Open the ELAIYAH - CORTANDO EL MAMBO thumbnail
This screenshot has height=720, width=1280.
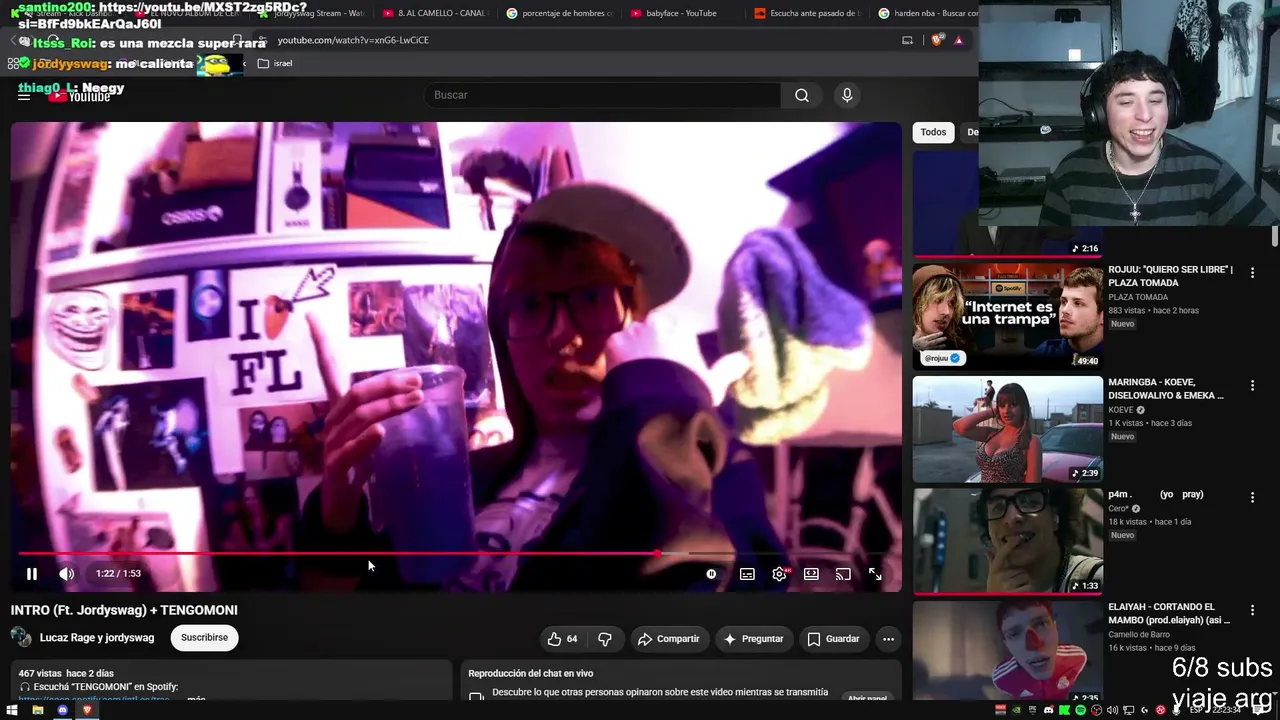pyautogui.click(x=1007, y=651)
